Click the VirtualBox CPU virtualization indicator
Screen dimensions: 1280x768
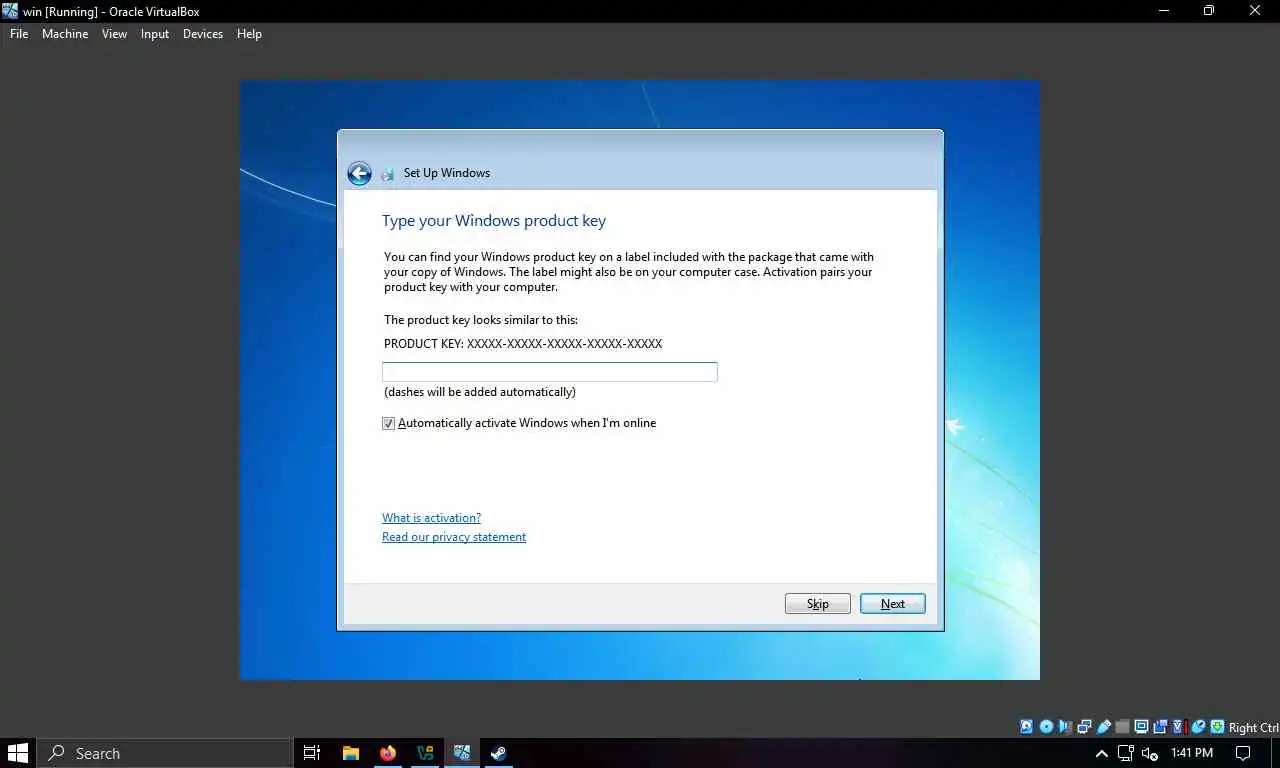click(1179, 727)
